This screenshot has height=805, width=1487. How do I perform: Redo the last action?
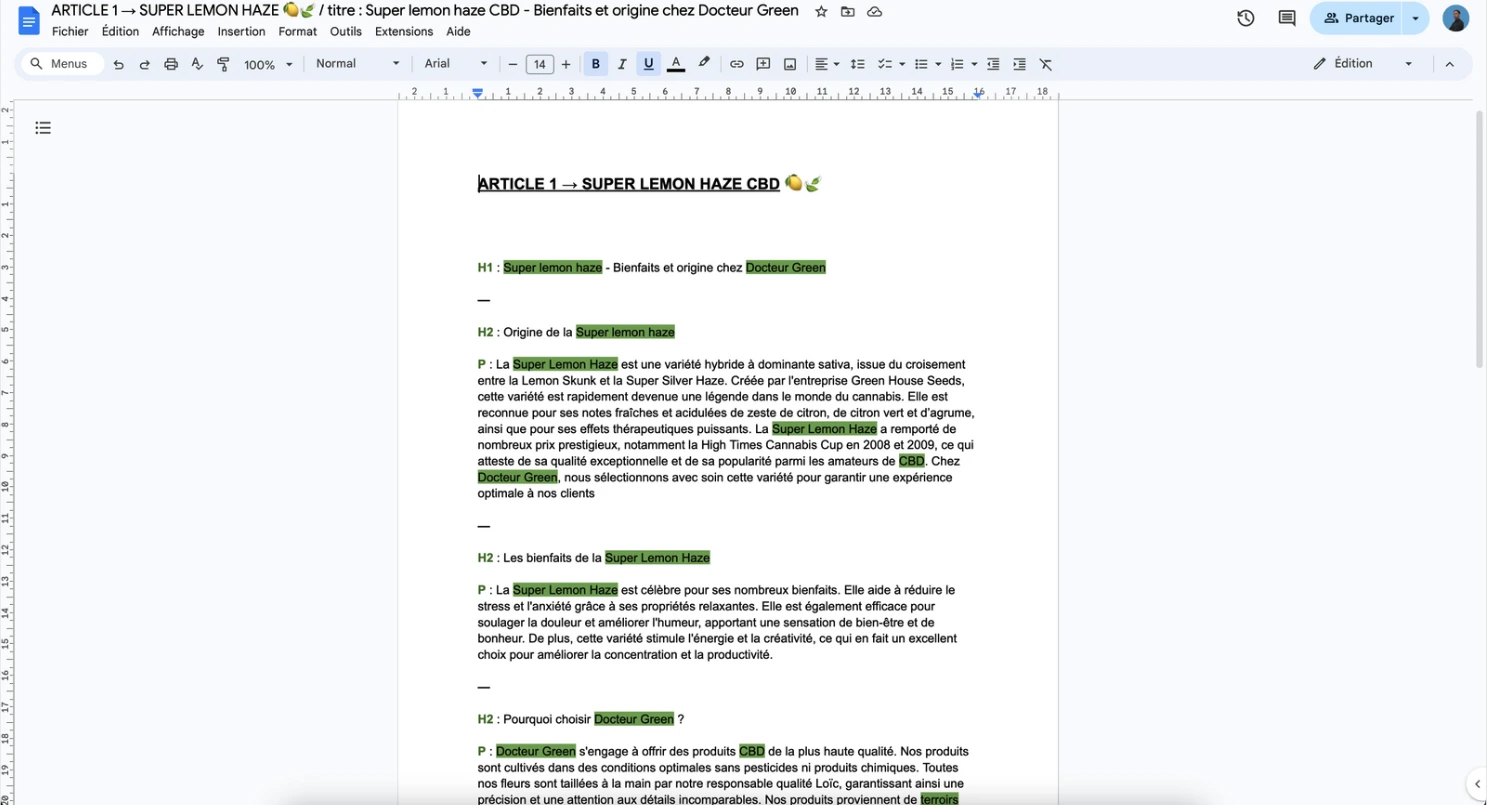[x=144, y=64]
